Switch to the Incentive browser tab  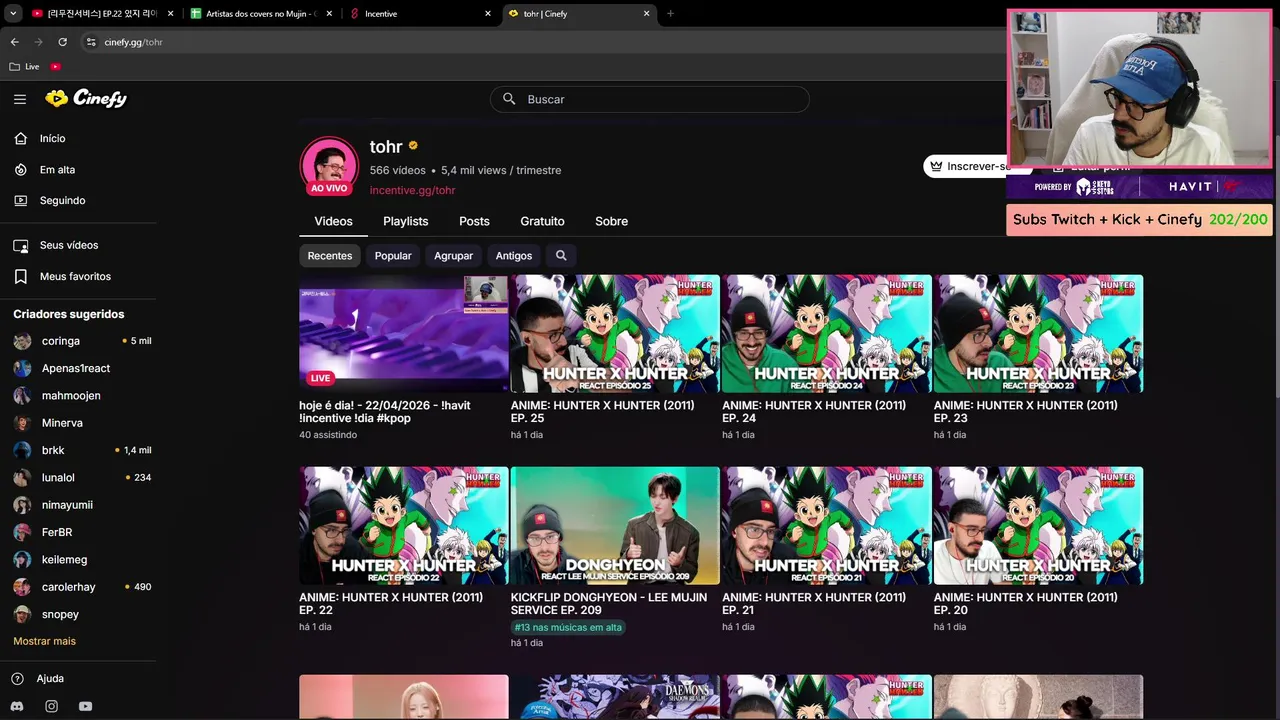(x=420, y=14)
